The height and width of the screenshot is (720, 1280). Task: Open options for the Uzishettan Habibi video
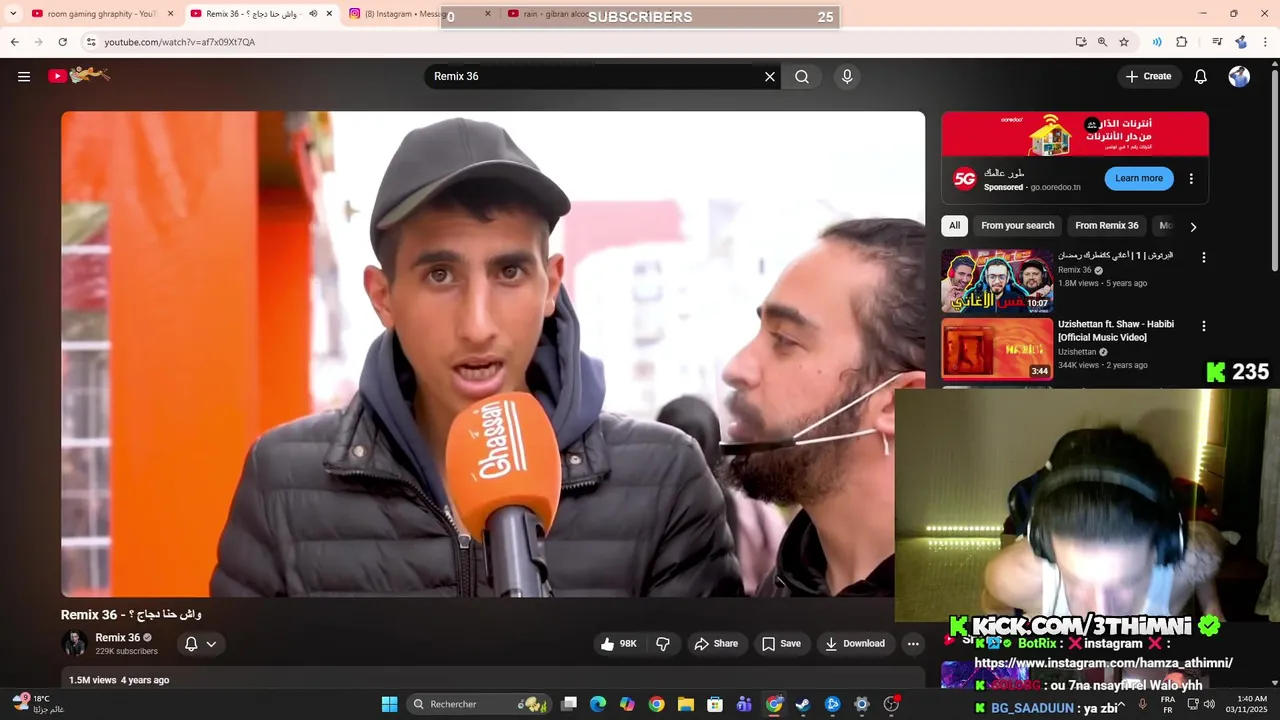click(x=1204, y=326)
